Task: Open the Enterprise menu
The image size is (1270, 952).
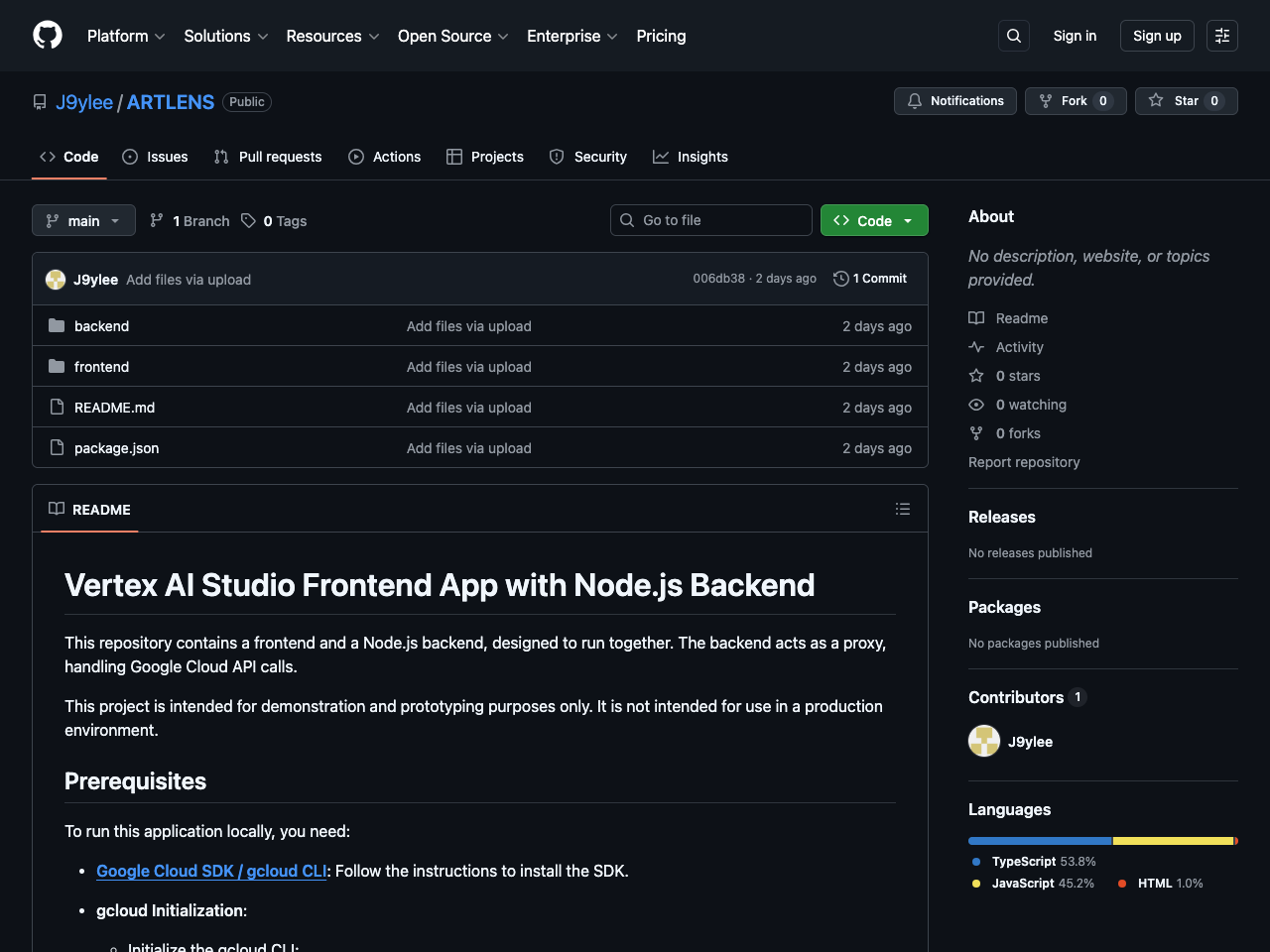Action: tap(572, 36)
